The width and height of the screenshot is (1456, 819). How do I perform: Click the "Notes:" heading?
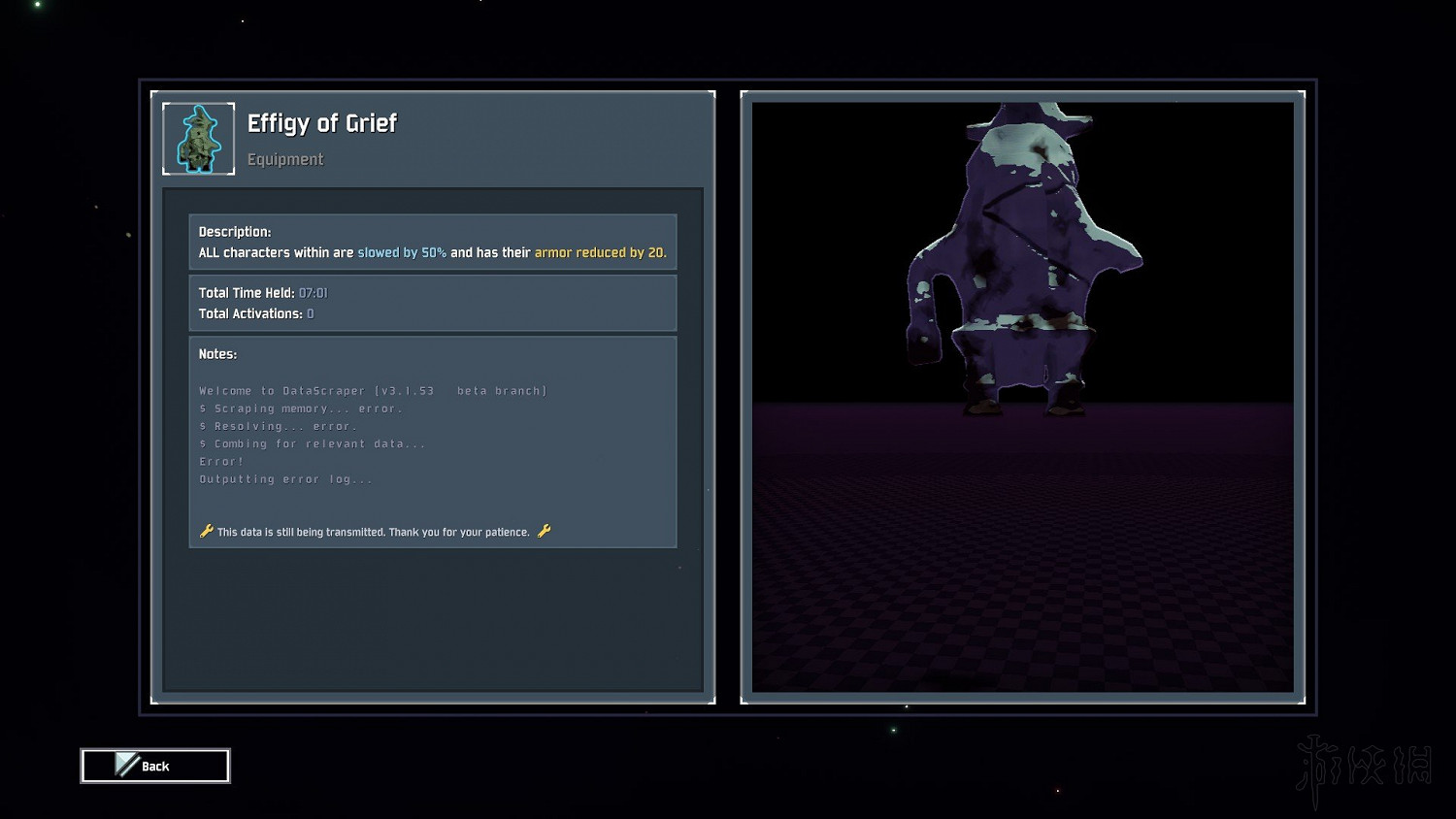point(217,354)
